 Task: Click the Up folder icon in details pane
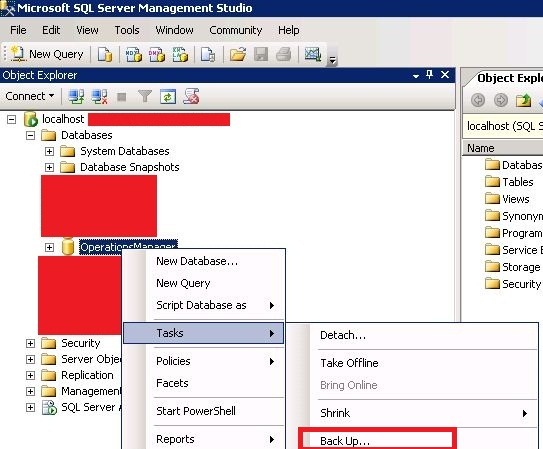523,100
